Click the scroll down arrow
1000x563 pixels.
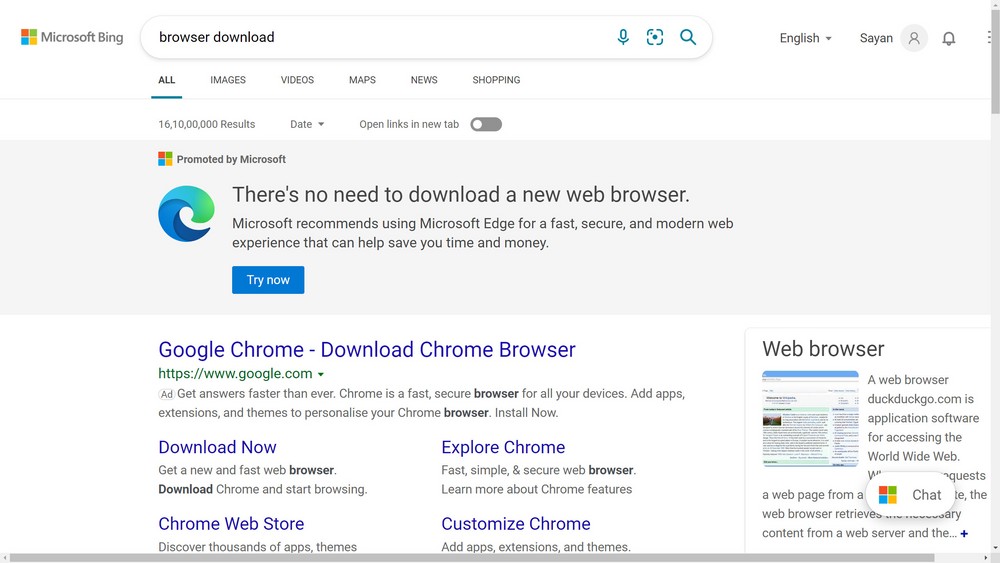995,548
